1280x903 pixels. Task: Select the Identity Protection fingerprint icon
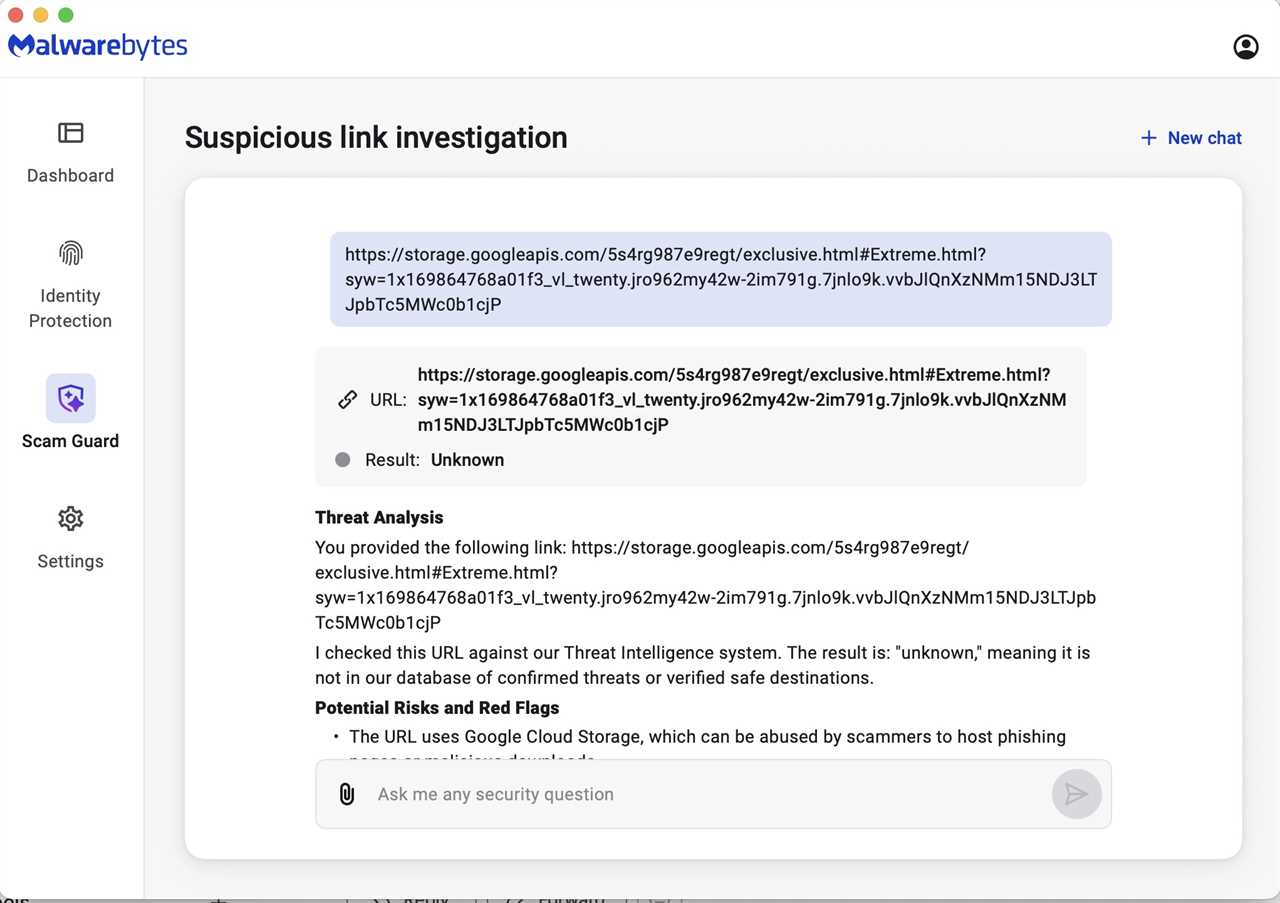[70, 252]
